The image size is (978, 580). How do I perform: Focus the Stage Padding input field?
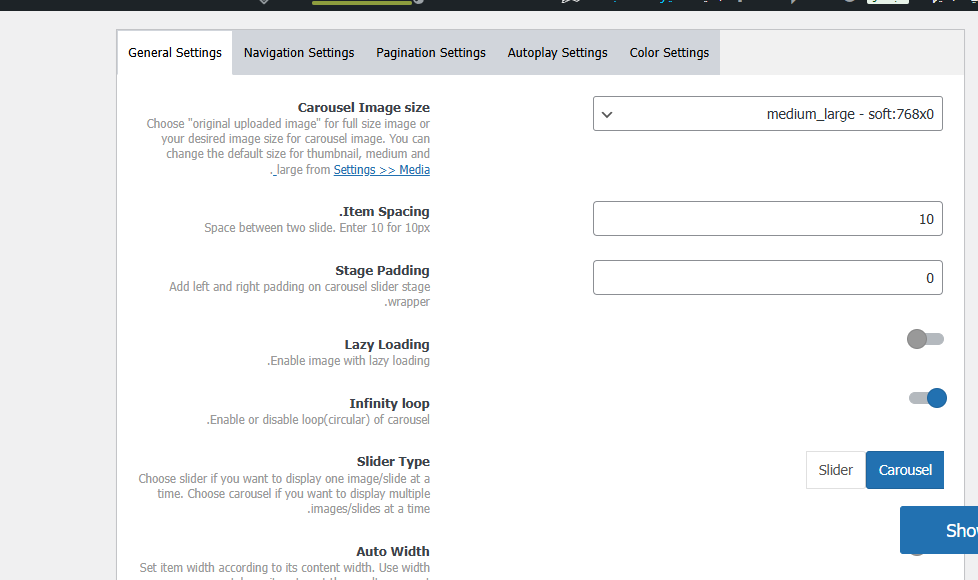767,278
